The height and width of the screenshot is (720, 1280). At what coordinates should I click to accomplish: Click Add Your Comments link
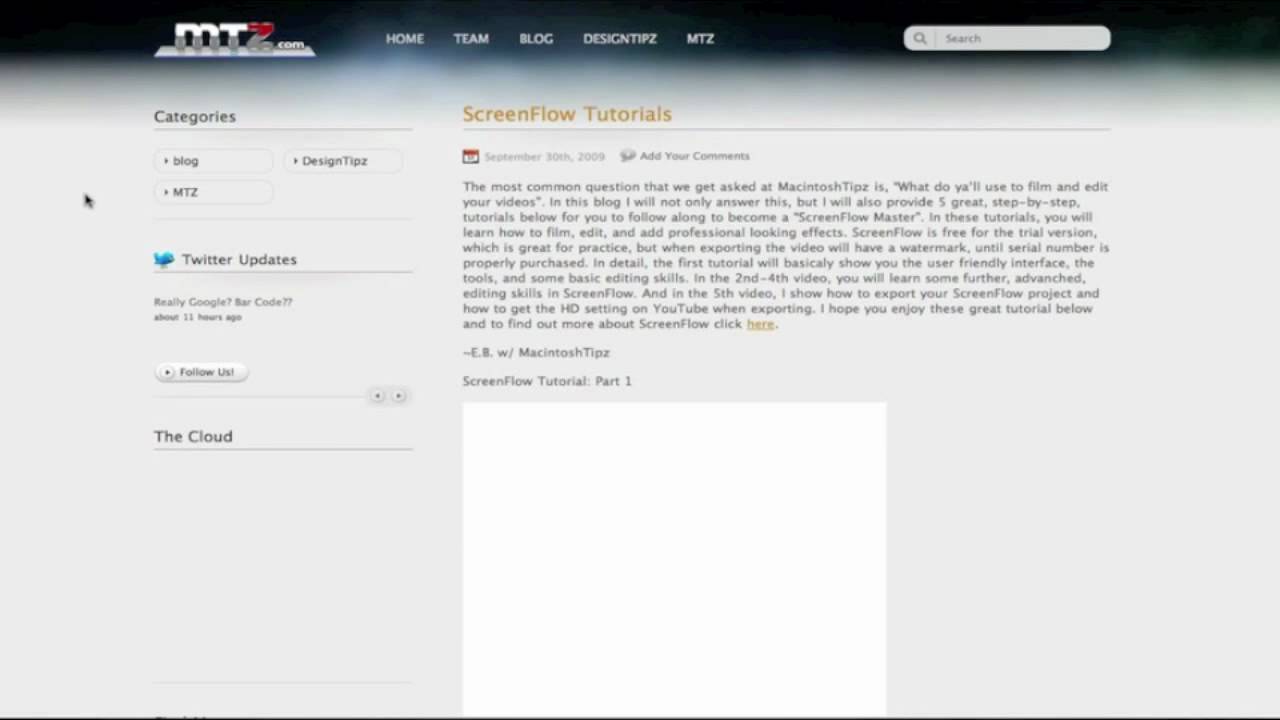pos(694,156)
